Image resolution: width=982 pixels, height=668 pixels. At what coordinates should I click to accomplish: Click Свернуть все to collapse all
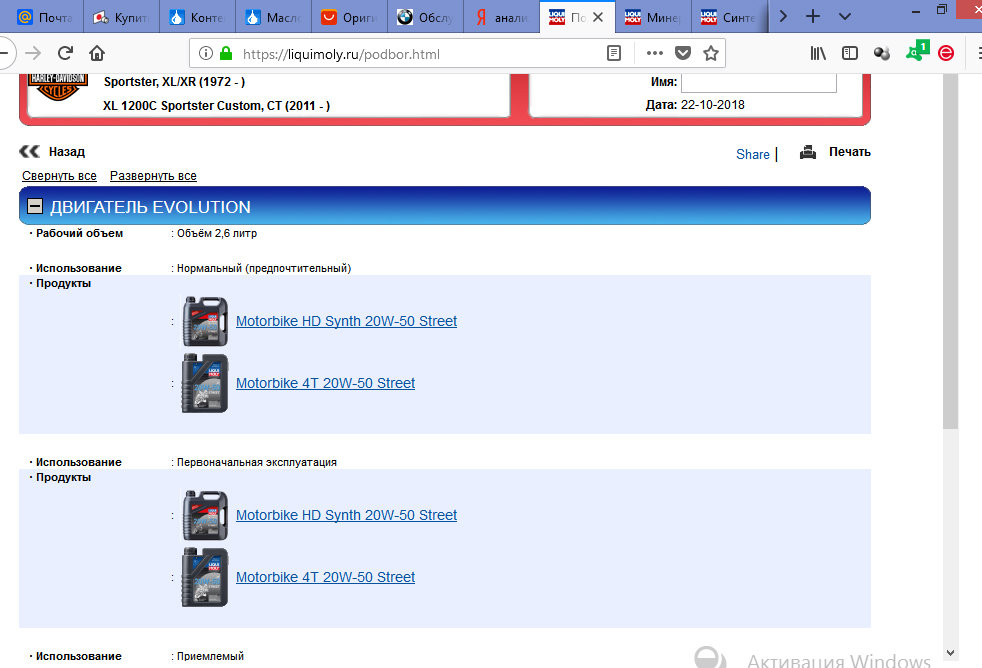(x=59, y=176)
